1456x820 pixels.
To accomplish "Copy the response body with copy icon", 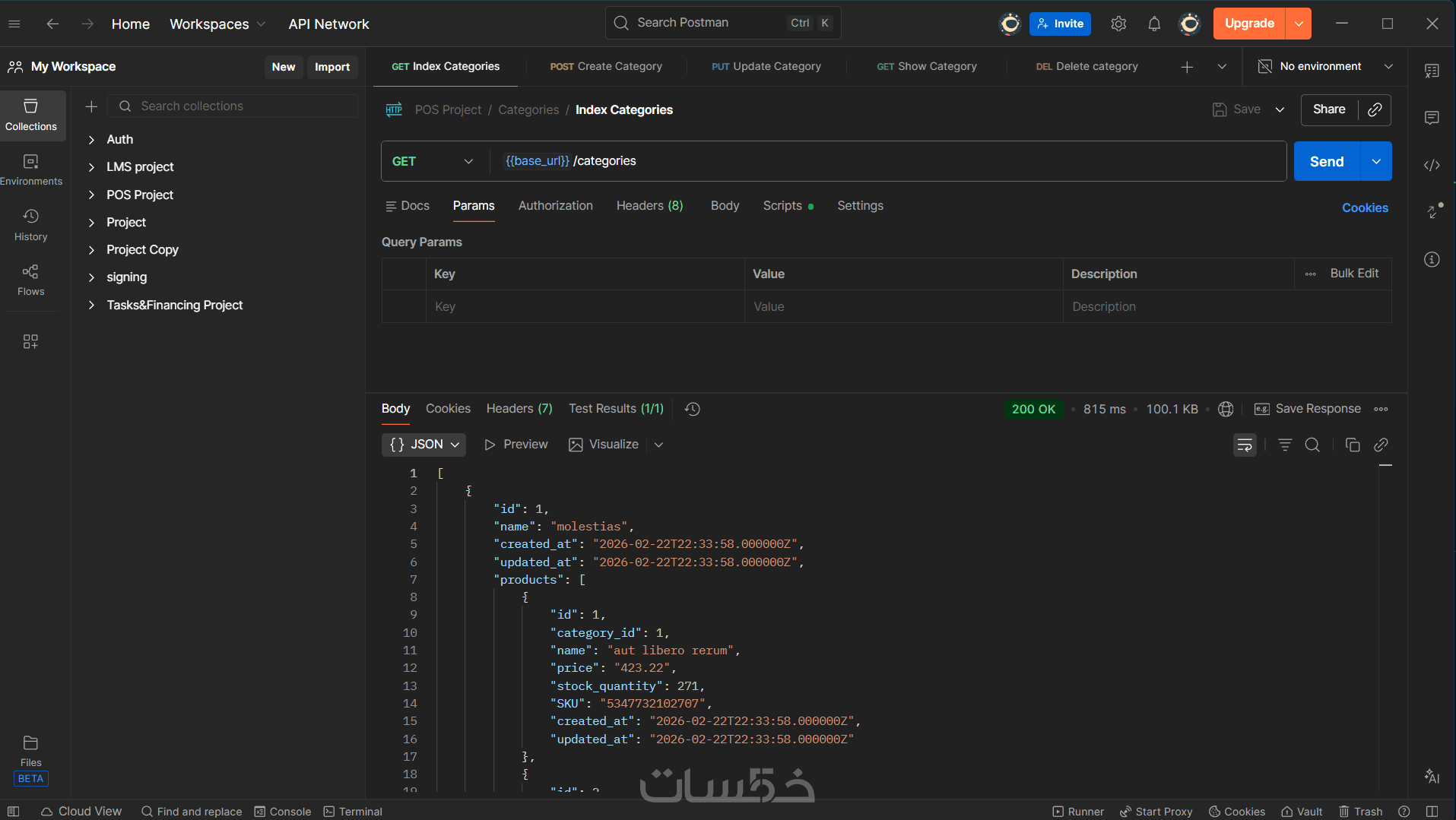I will pos(1352,445).
